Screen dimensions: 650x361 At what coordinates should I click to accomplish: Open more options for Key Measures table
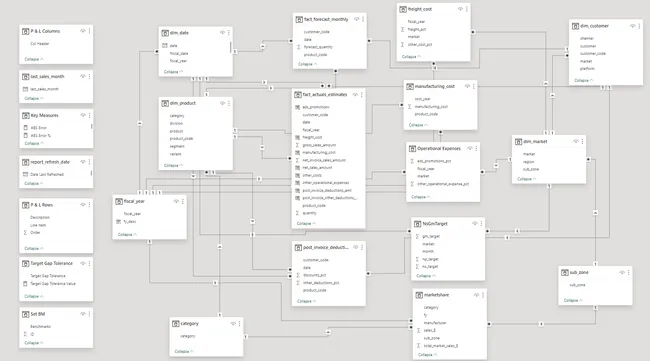[90, 115]
